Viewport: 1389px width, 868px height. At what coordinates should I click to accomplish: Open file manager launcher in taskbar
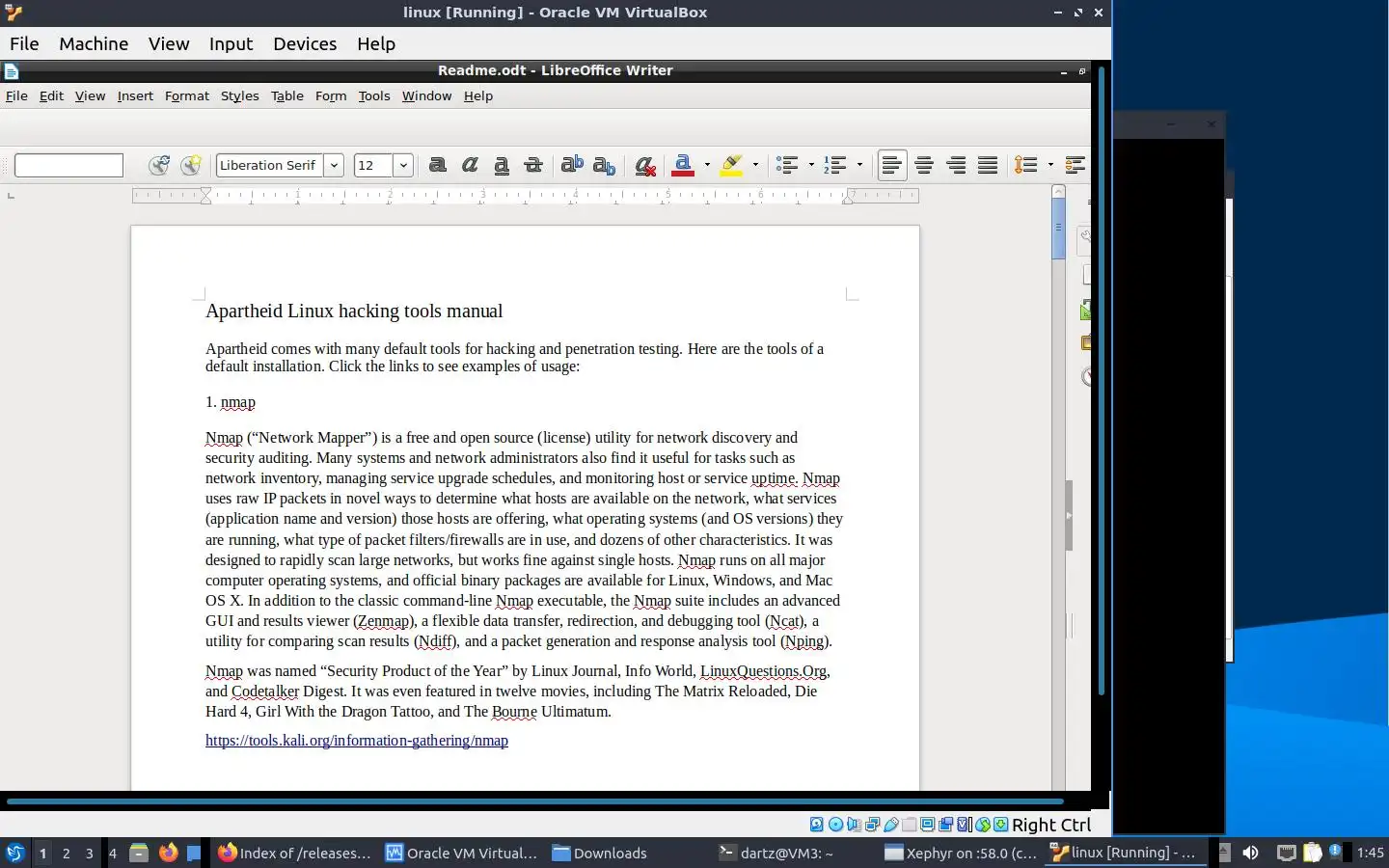coord(139,853)
